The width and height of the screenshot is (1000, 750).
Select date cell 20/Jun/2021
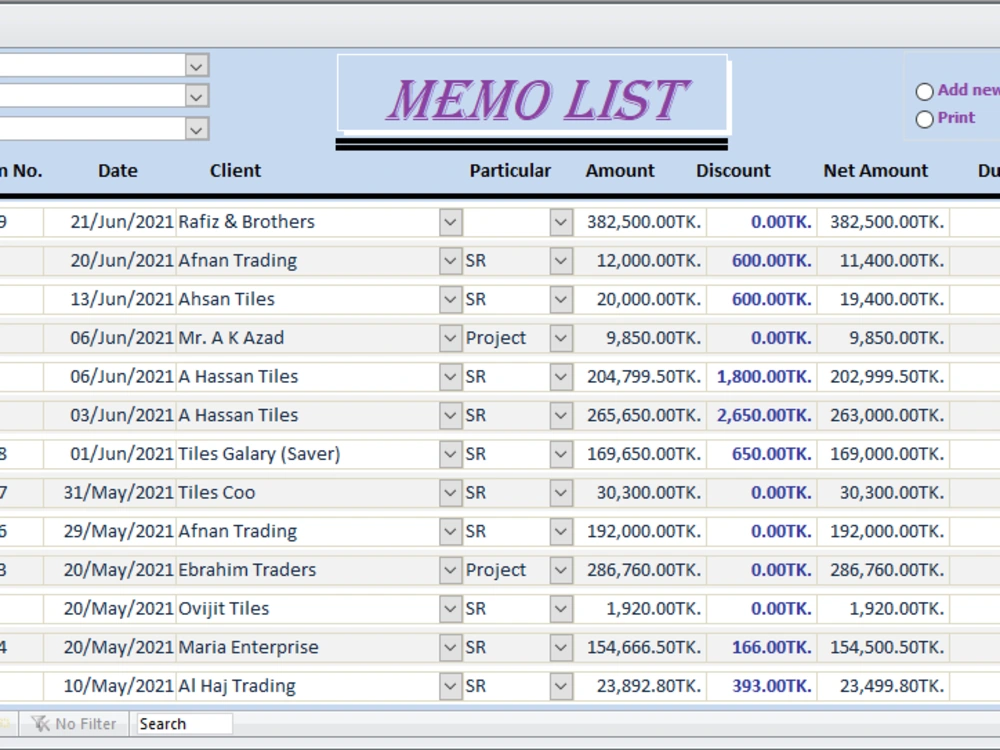(x=110, y=261)
